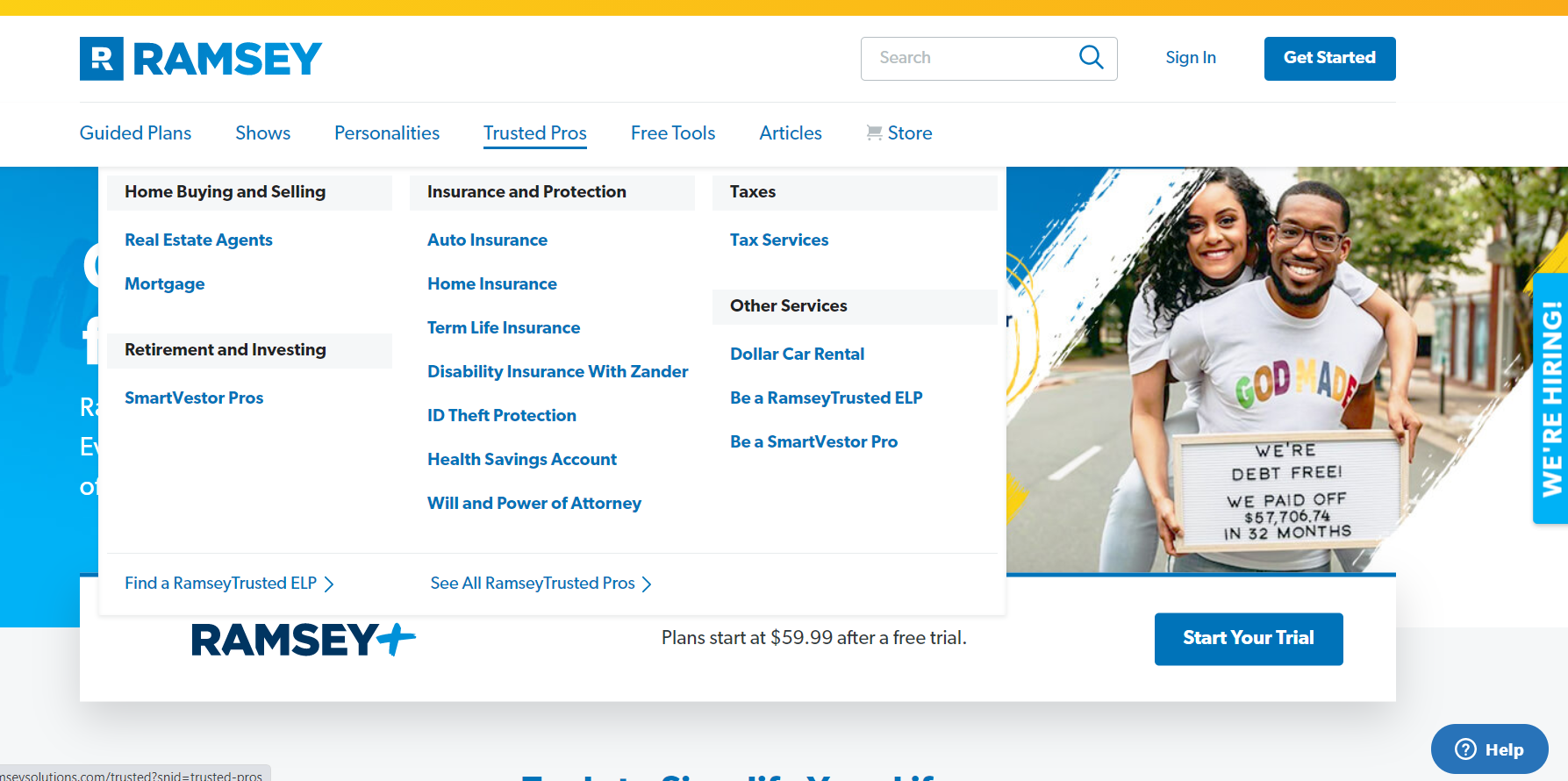Screen dimensions: 1568x781
Task: Click the Start Your Trial button
Action: [1249, 639]
